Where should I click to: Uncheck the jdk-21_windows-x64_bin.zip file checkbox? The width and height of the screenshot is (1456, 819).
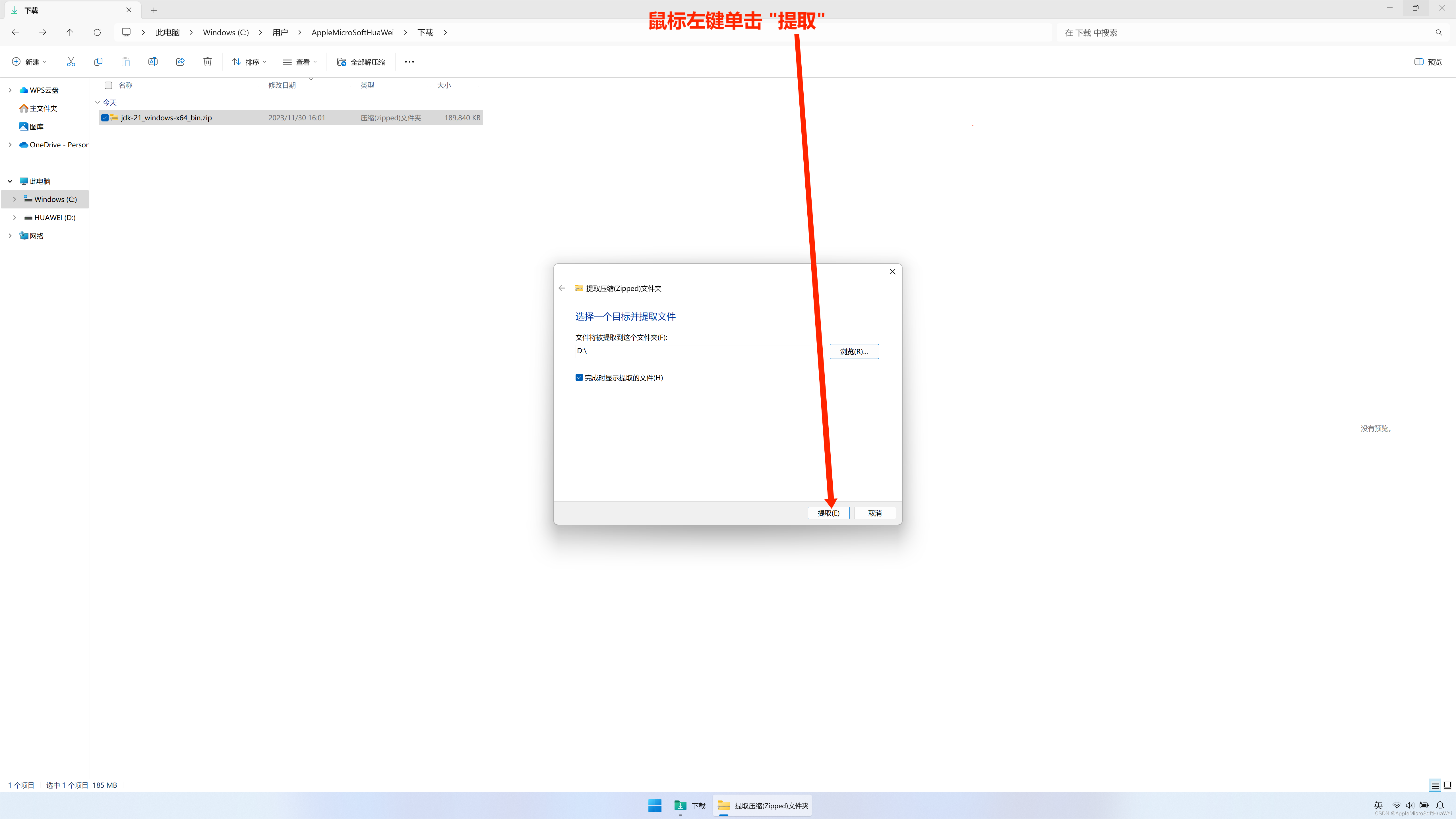point(105,117)
